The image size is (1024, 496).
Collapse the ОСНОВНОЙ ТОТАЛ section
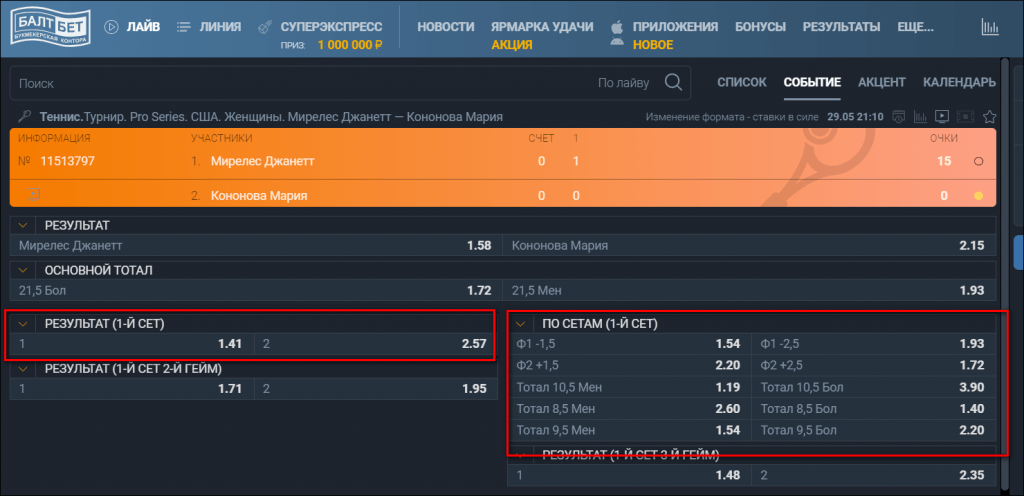pyautogui.click(x=24, y=270)
